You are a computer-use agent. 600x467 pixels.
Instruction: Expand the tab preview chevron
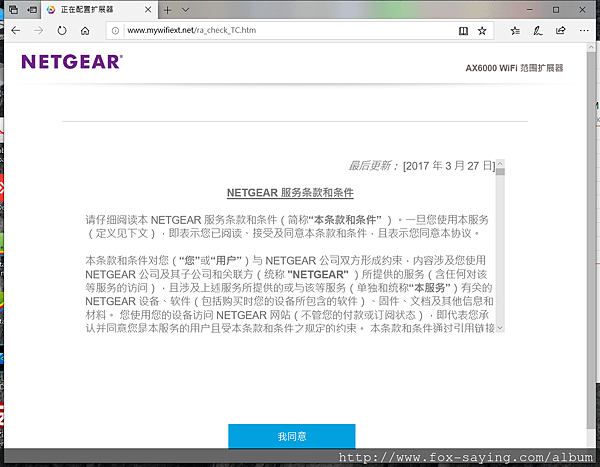[x=186, y=10]
